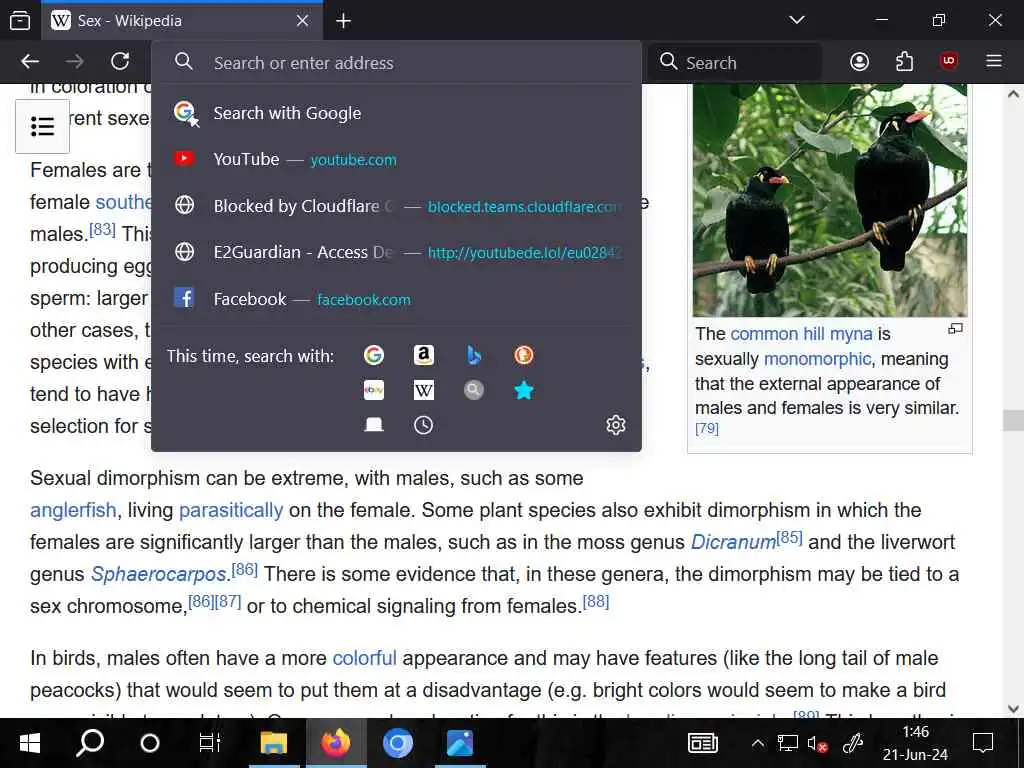The height and width of the screenshot is (768, 1024).
Task: Search in Bookmarks via star icon
Action: coord(524,391)
